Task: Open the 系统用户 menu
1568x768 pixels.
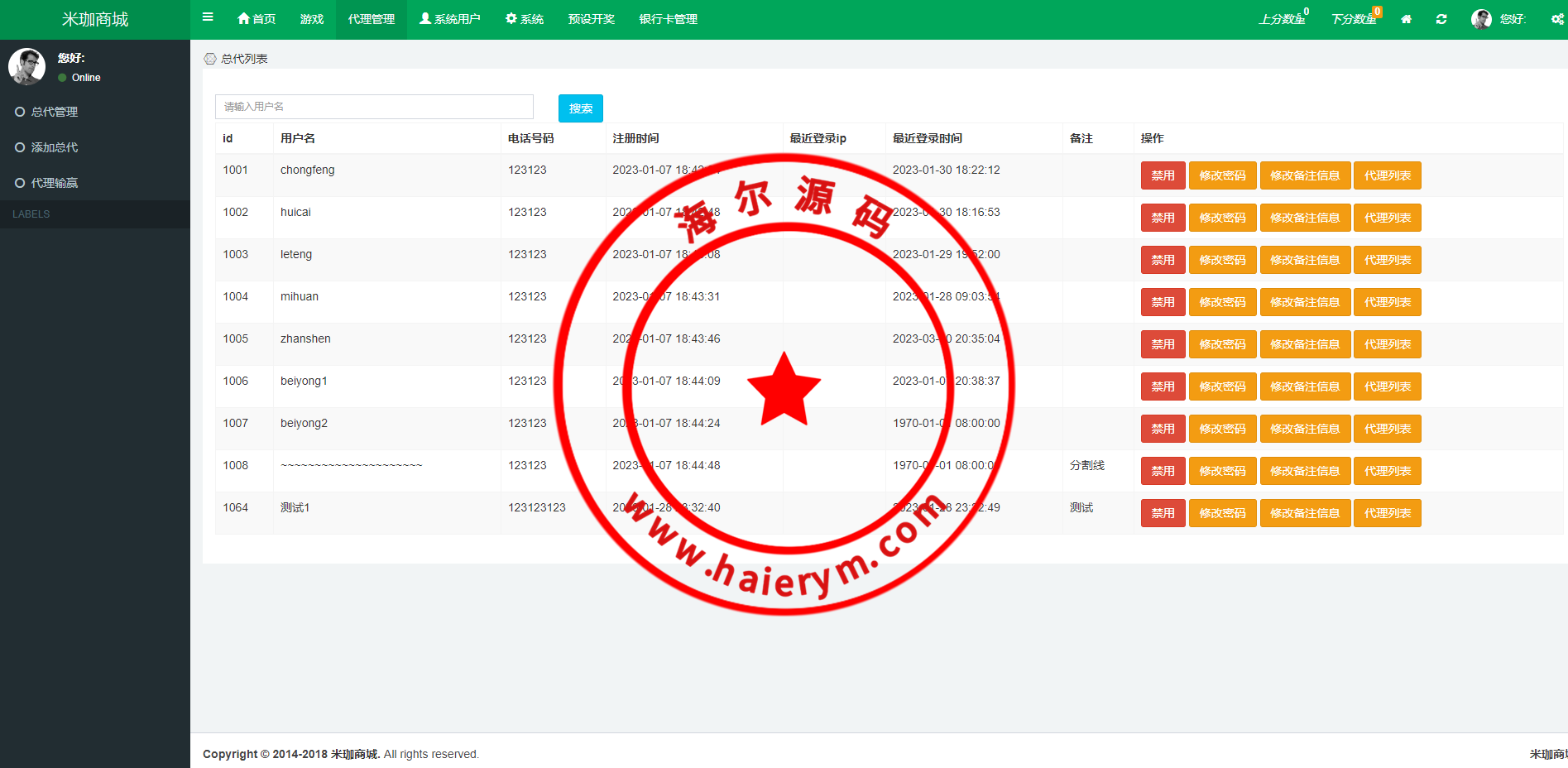Action: pos(449,19)
